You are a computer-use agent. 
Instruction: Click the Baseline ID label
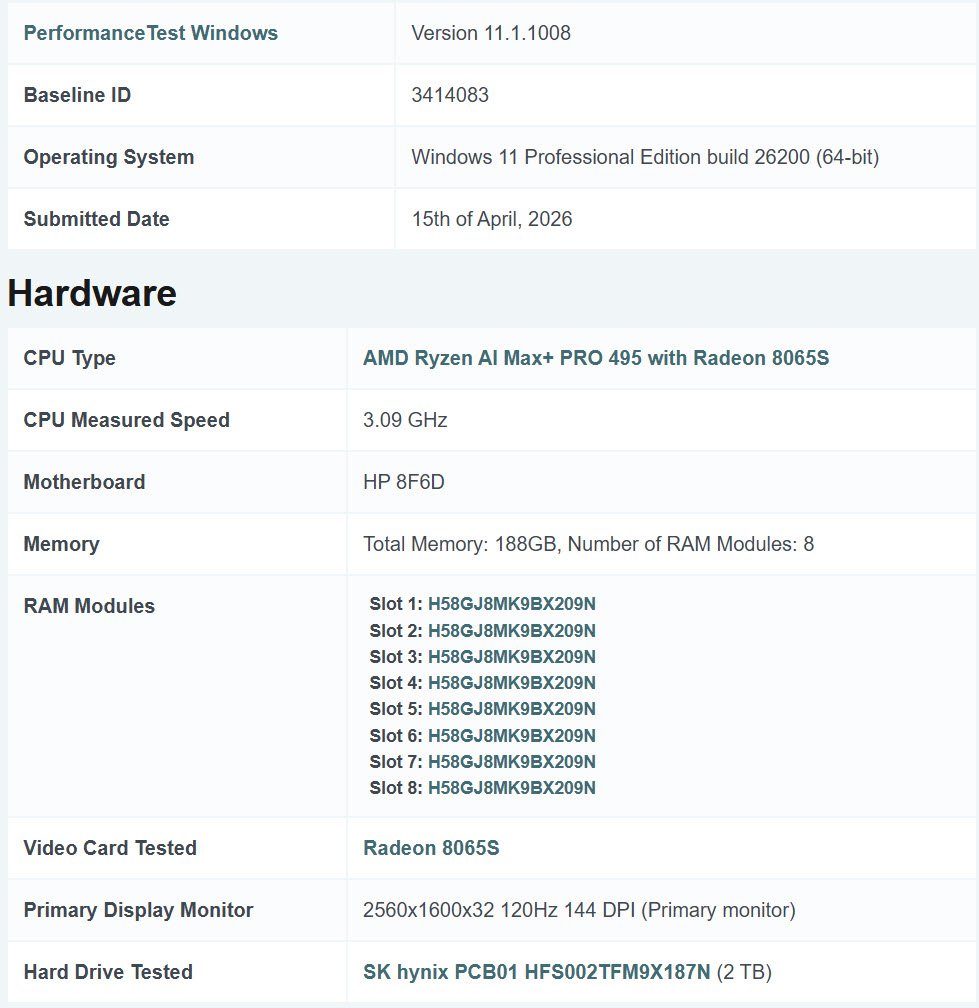77,94
